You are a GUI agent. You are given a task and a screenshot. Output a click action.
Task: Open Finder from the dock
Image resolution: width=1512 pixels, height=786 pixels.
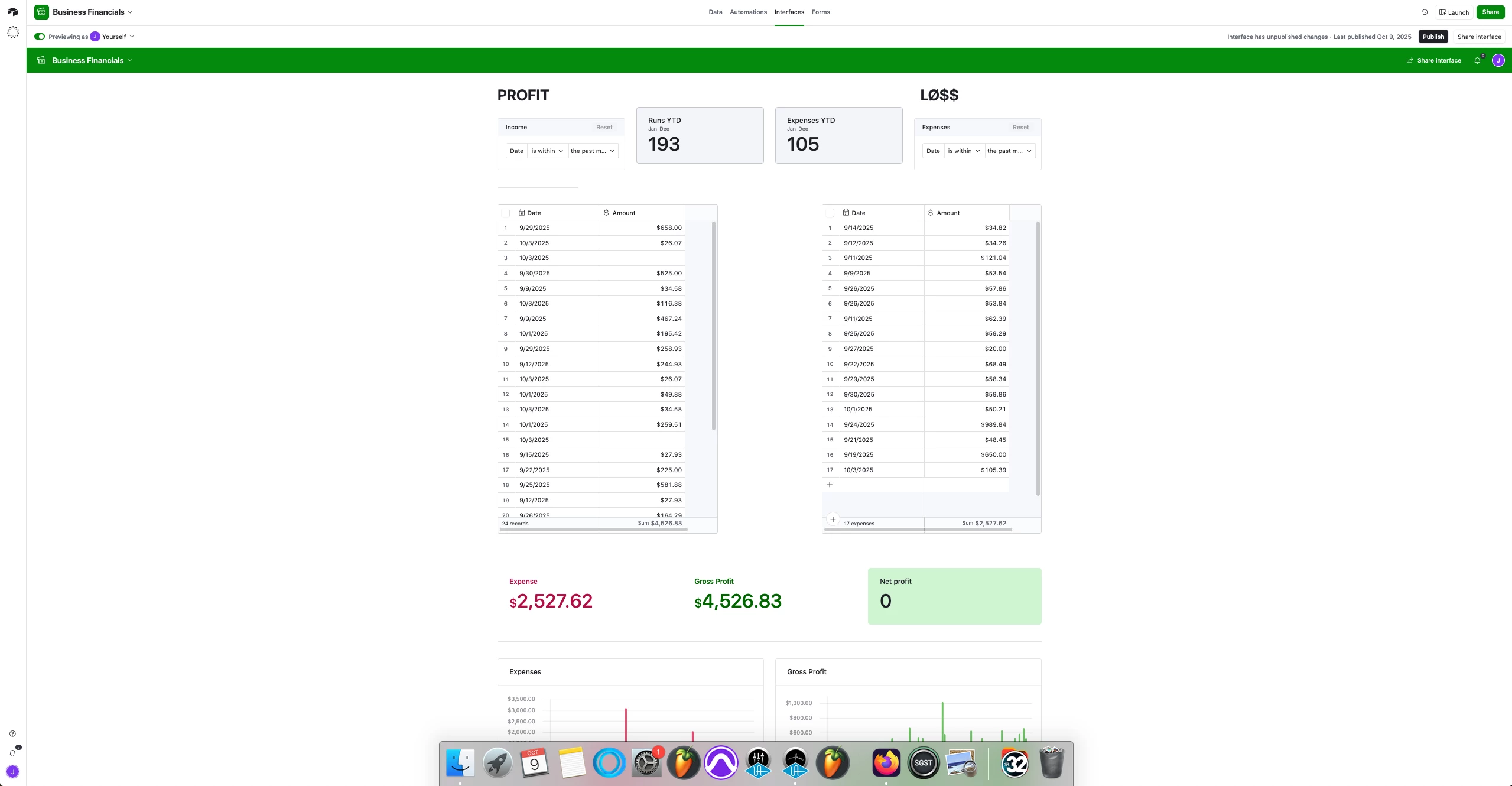[460, 762]
